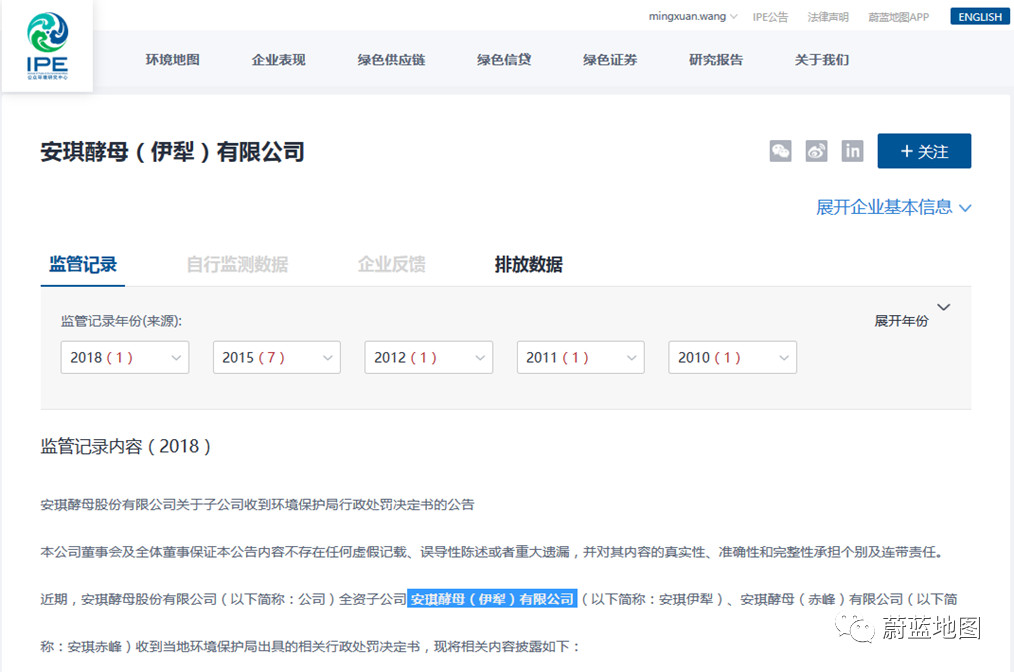1014x672 pixels.
Task: Open mingxuan.wang account dropdown
Action: pos(693,17)
